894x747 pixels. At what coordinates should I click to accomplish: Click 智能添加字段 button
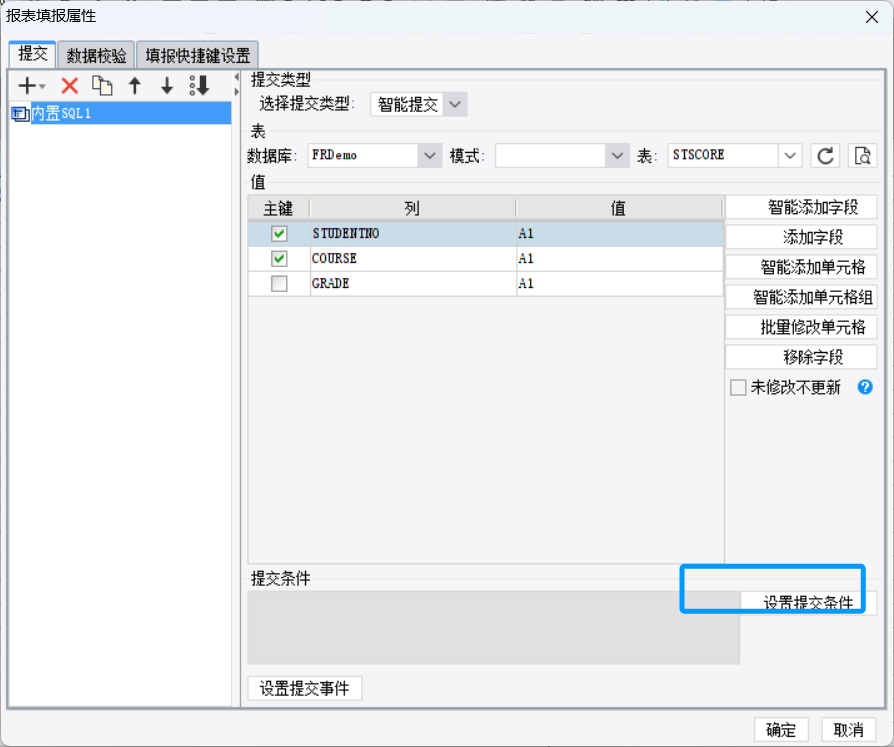pyautogui.click(x=801, y=207)
